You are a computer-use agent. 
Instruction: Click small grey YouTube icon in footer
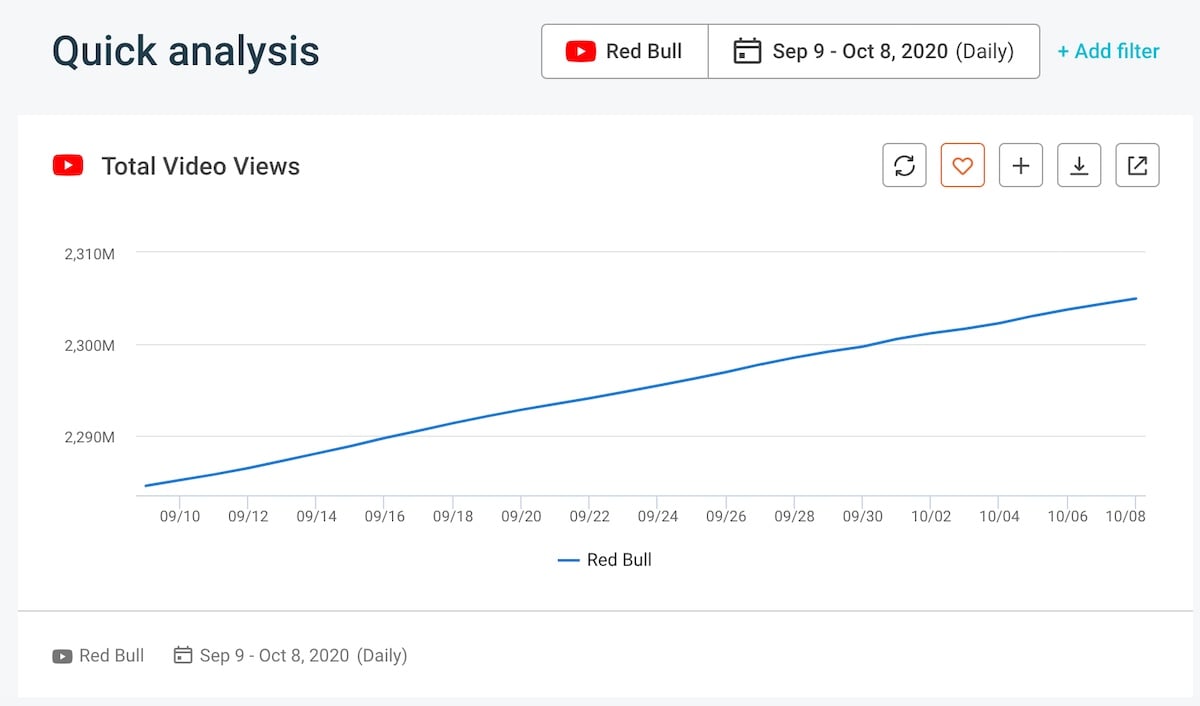coord(62,656)
